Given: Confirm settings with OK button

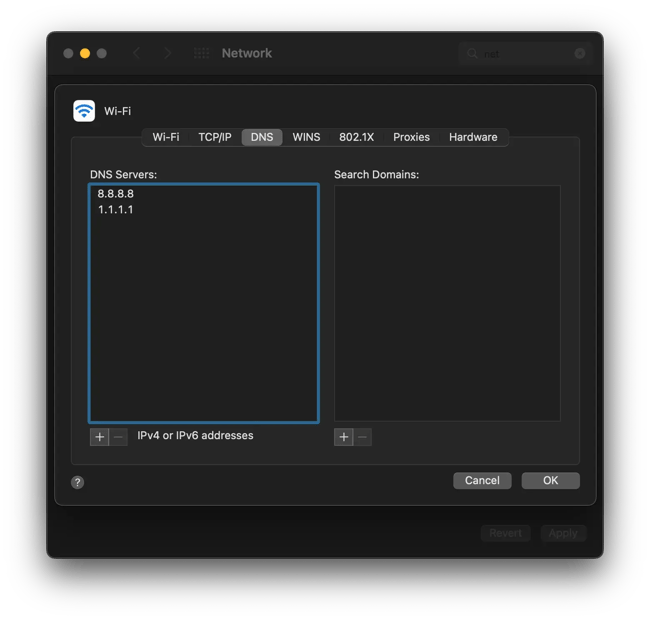Looking at the screenshot, I should click(551, 480).
